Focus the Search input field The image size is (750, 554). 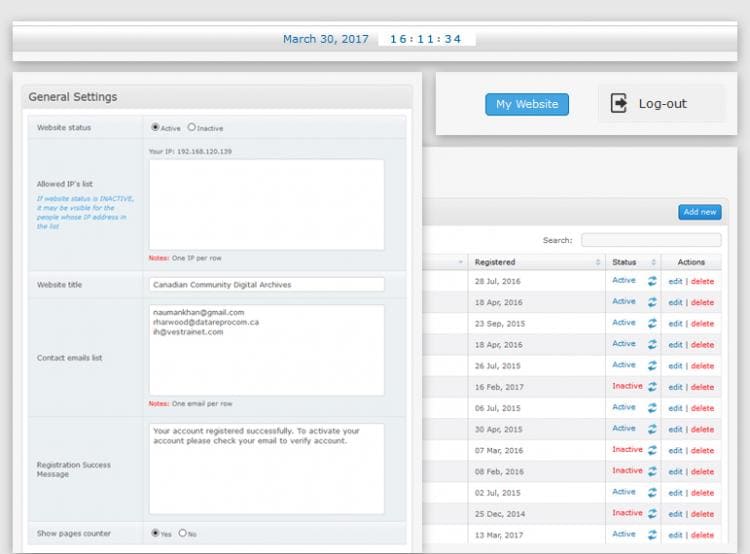(650, 240)
